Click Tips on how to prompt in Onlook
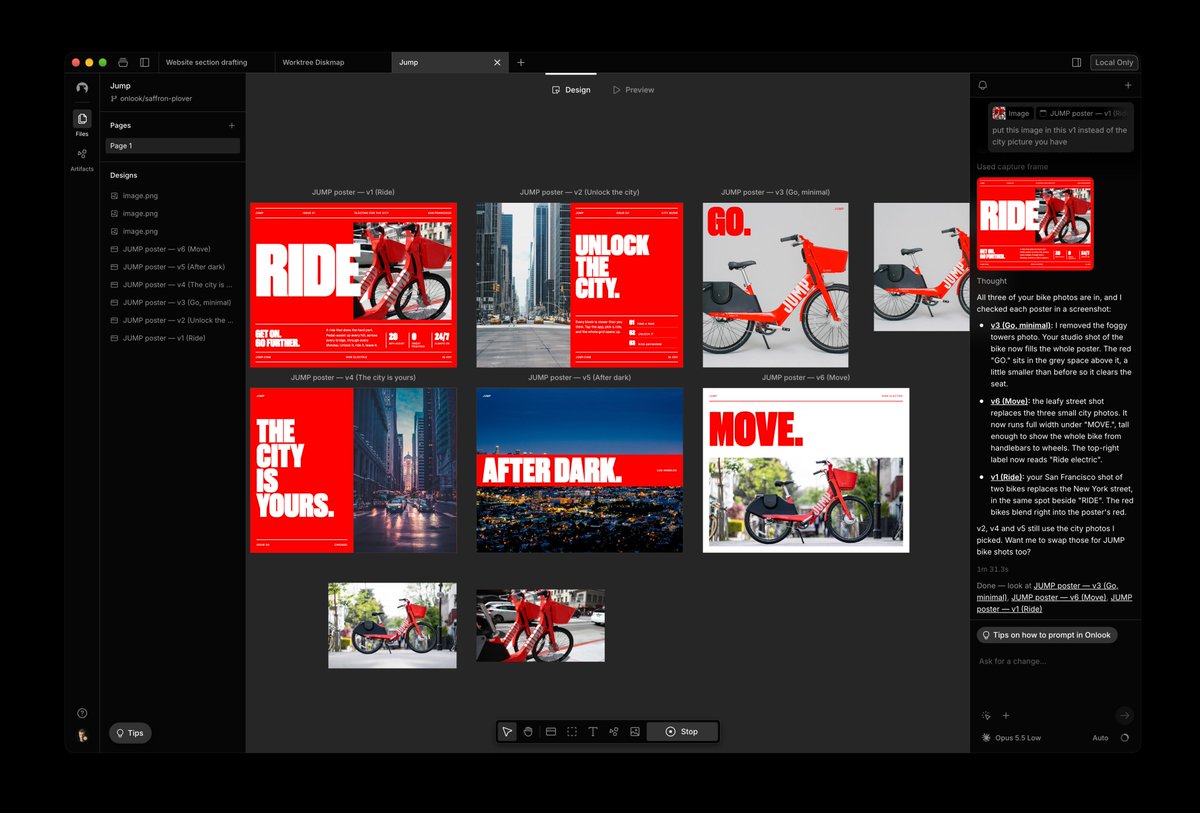This screenshot has width=1200, height=813. (x=1047, y=635)
